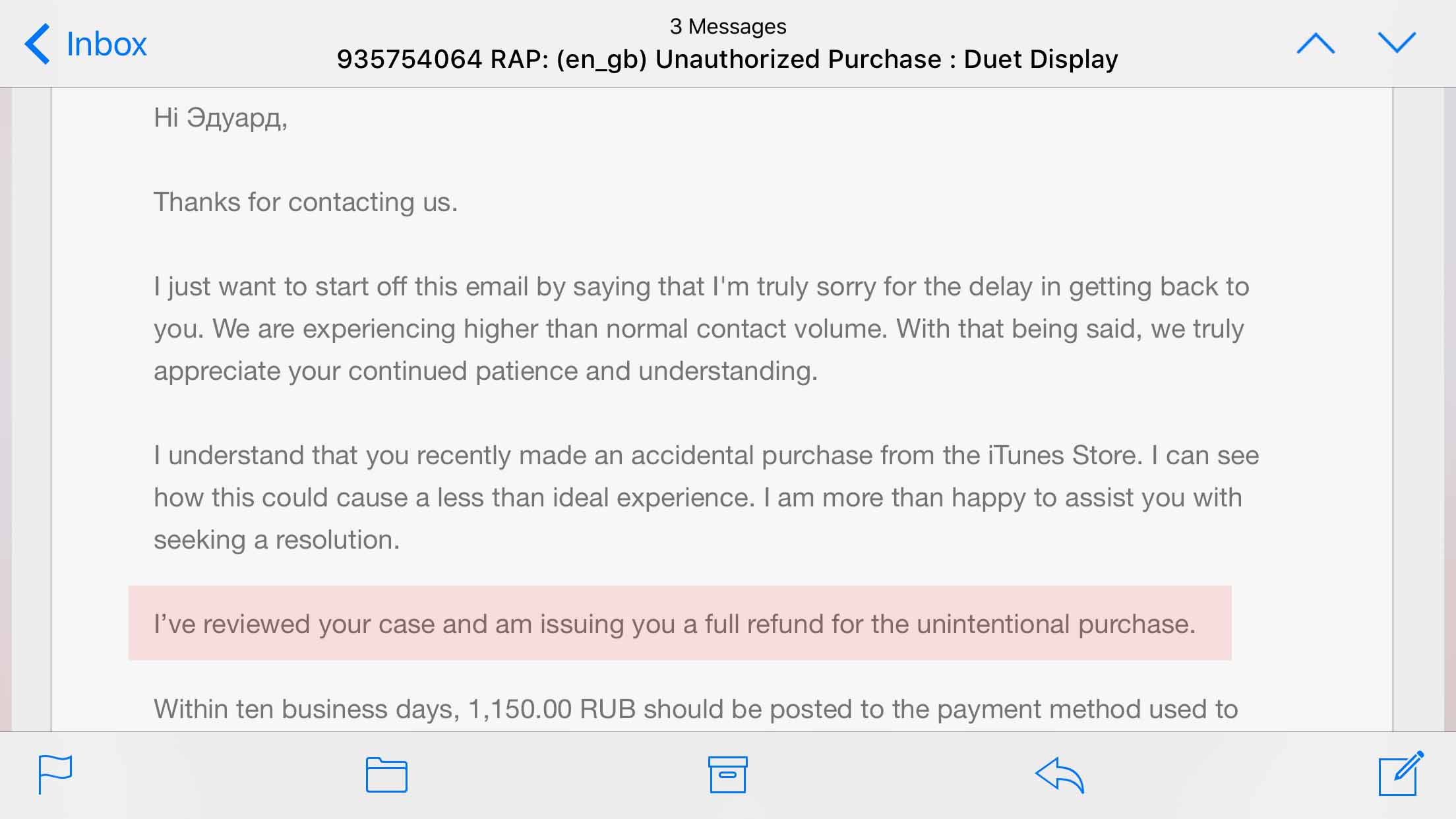Archive this email with box icon
Viewport: 1456px width, 819px height.
click(727, 774)
